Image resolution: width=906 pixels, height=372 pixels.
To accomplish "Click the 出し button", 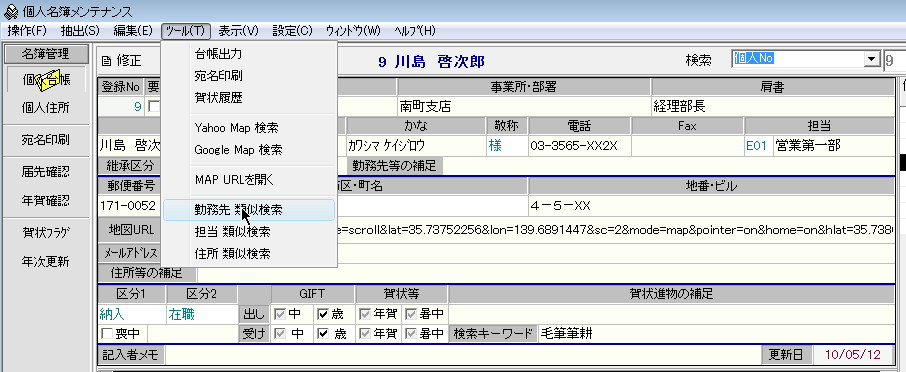I will tap(254, 314).
